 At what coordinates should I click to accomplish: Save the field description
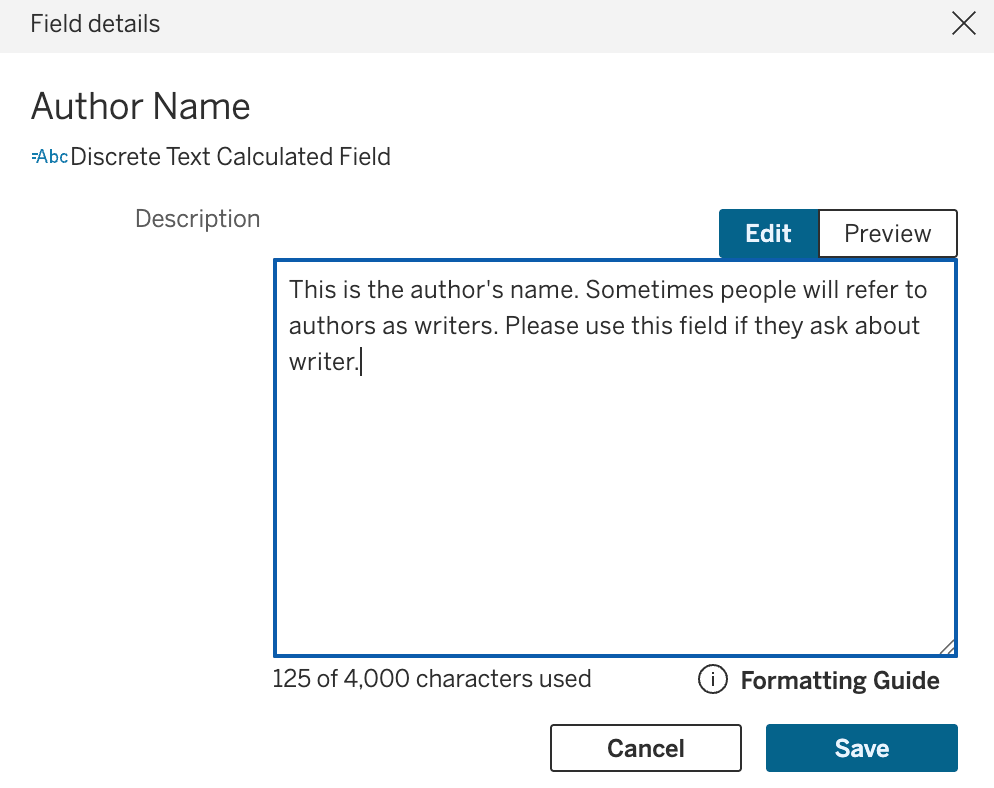[862, 748]
